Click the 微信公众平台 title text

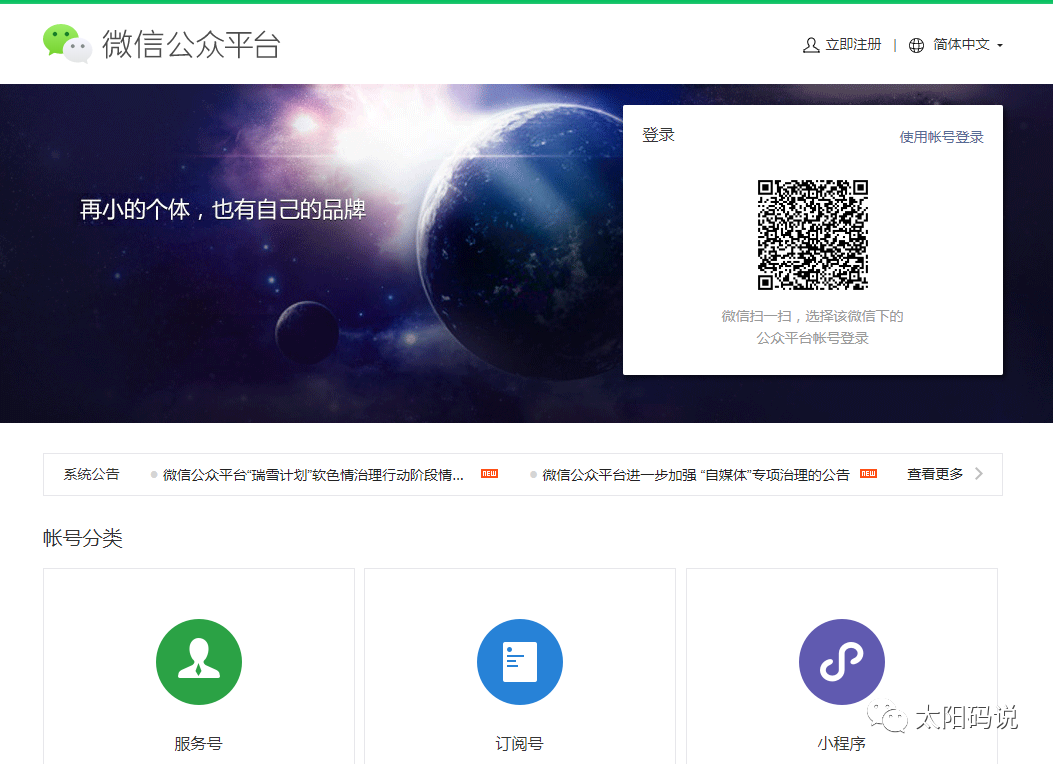[191, 44]
